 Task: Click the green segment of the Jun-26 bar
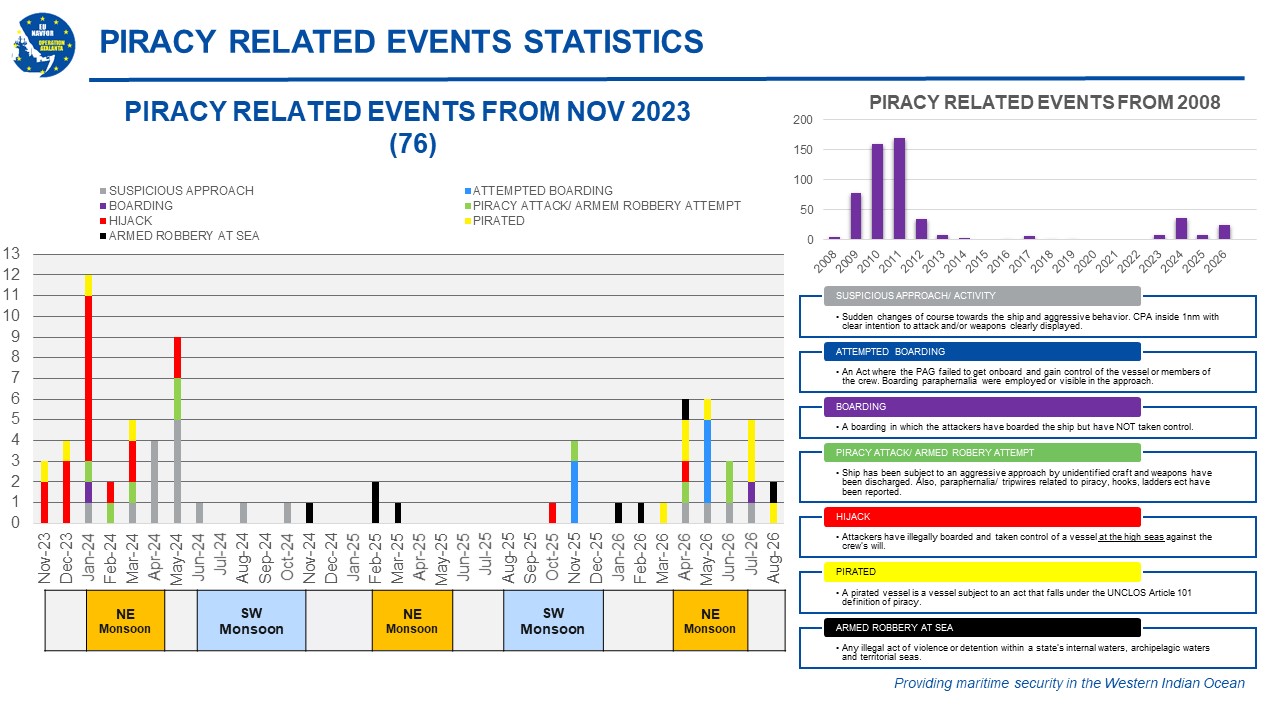(729, 482)
